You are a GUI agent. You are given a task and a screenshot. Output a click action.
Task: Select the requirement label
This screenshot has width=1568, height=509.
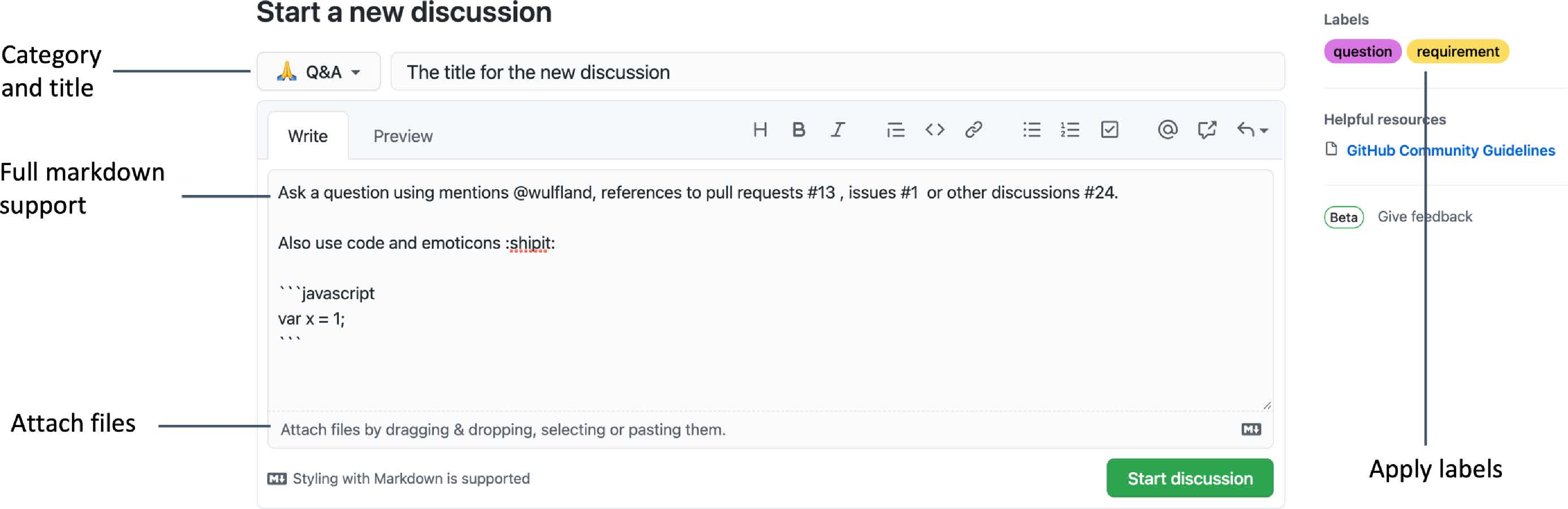(1457, 52)
